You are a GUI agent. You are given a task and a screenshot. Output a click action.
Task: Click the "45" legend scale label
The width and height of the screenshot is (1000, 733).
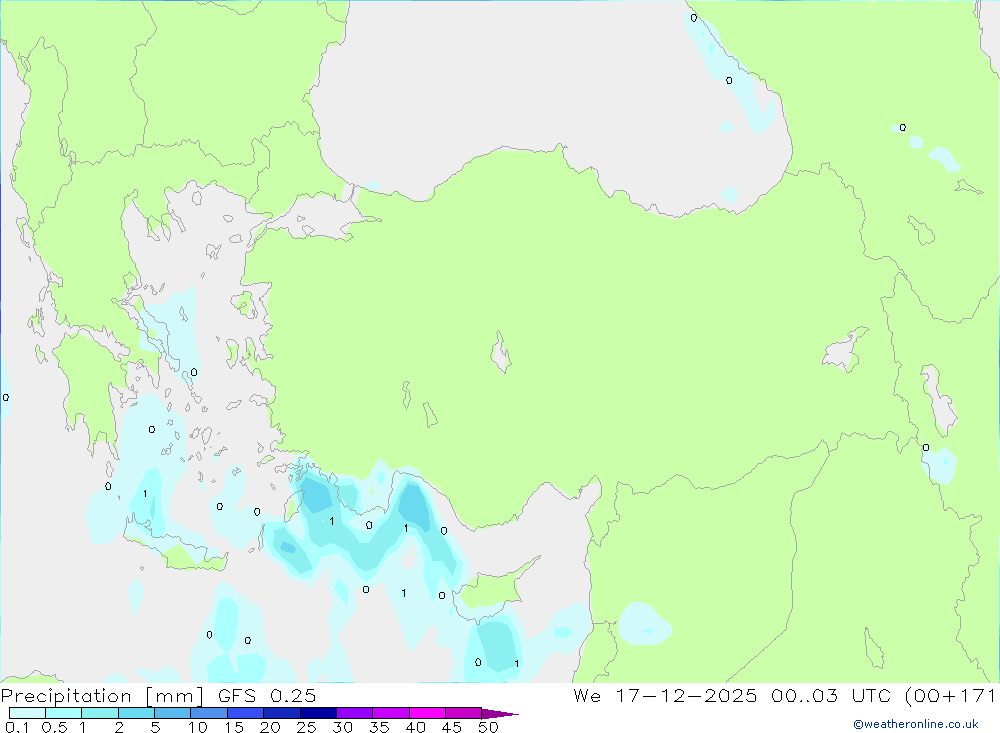[x=452, y=727]
